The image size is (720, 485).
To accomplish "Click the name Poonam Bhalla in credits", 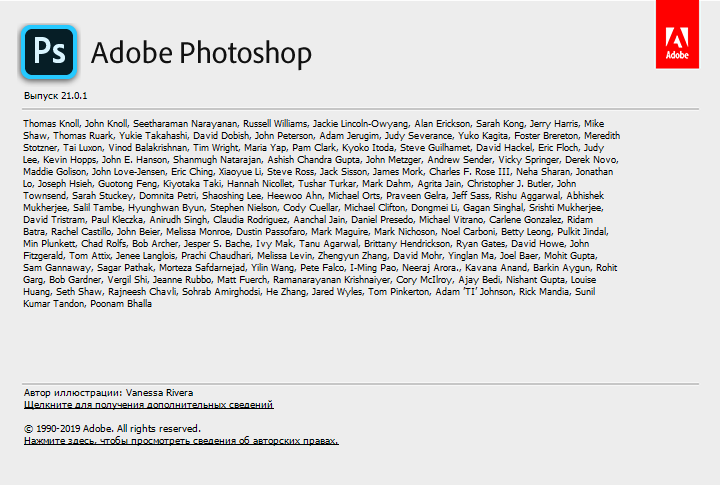I will pos(121,304).
